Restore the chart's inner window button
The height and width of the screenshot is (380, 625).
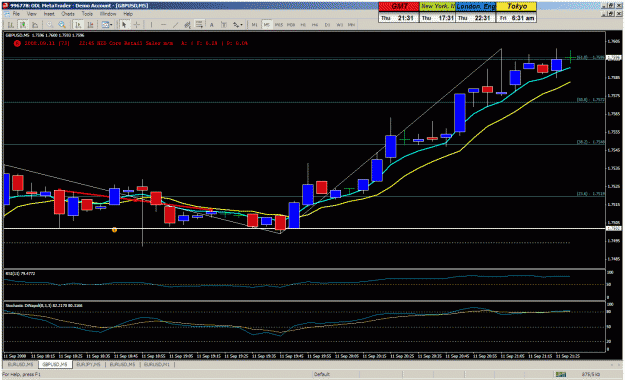coord(611,14)
